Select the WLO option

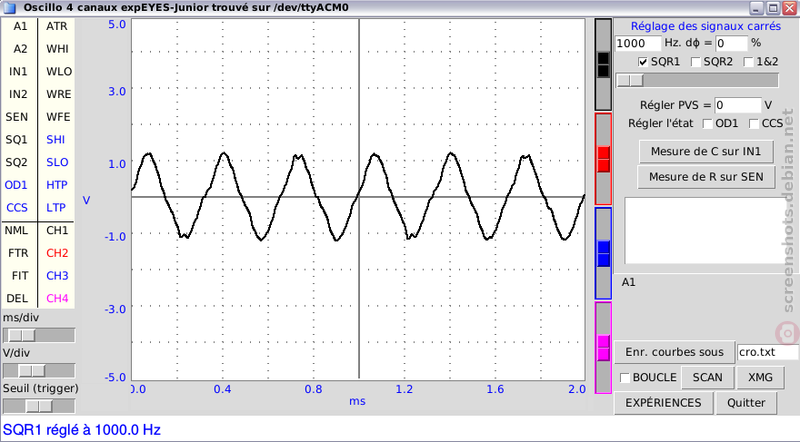[59, 71]
